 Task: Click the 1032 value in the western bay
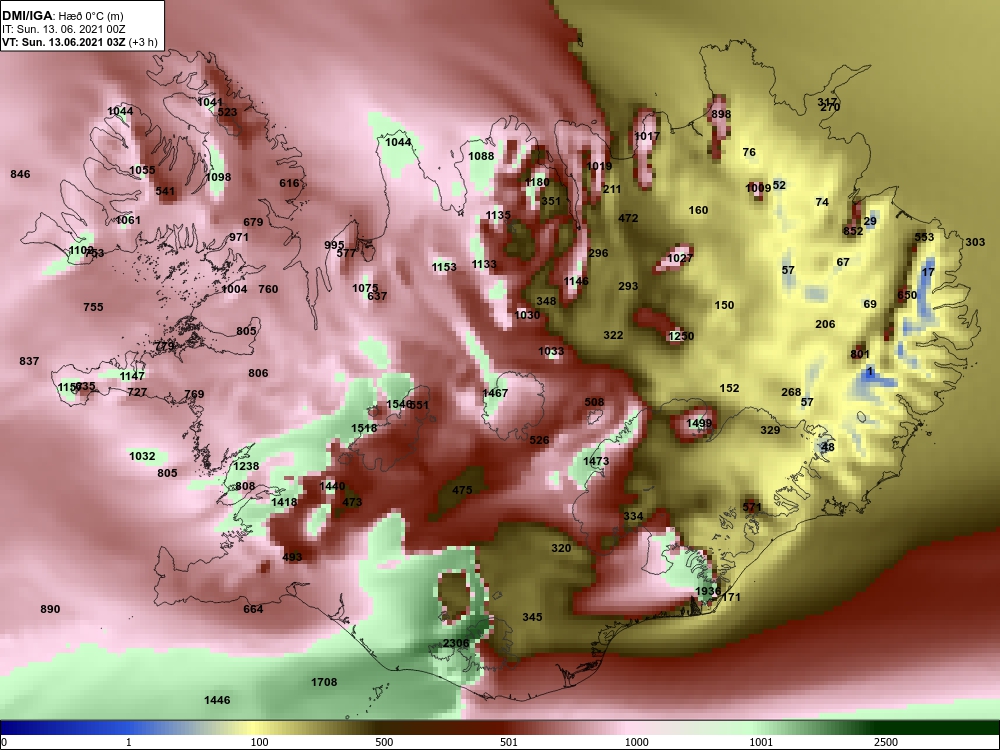pos(142,457)
